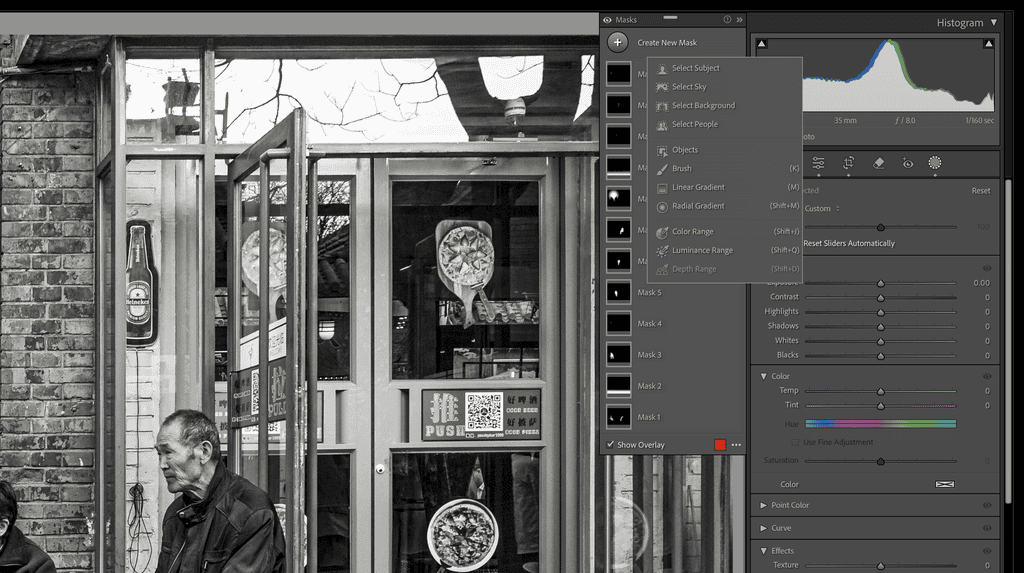This screenshot has height=573, width=1024.
Task: Open the Edit sliders tool icon
Action: coord(818,163)
